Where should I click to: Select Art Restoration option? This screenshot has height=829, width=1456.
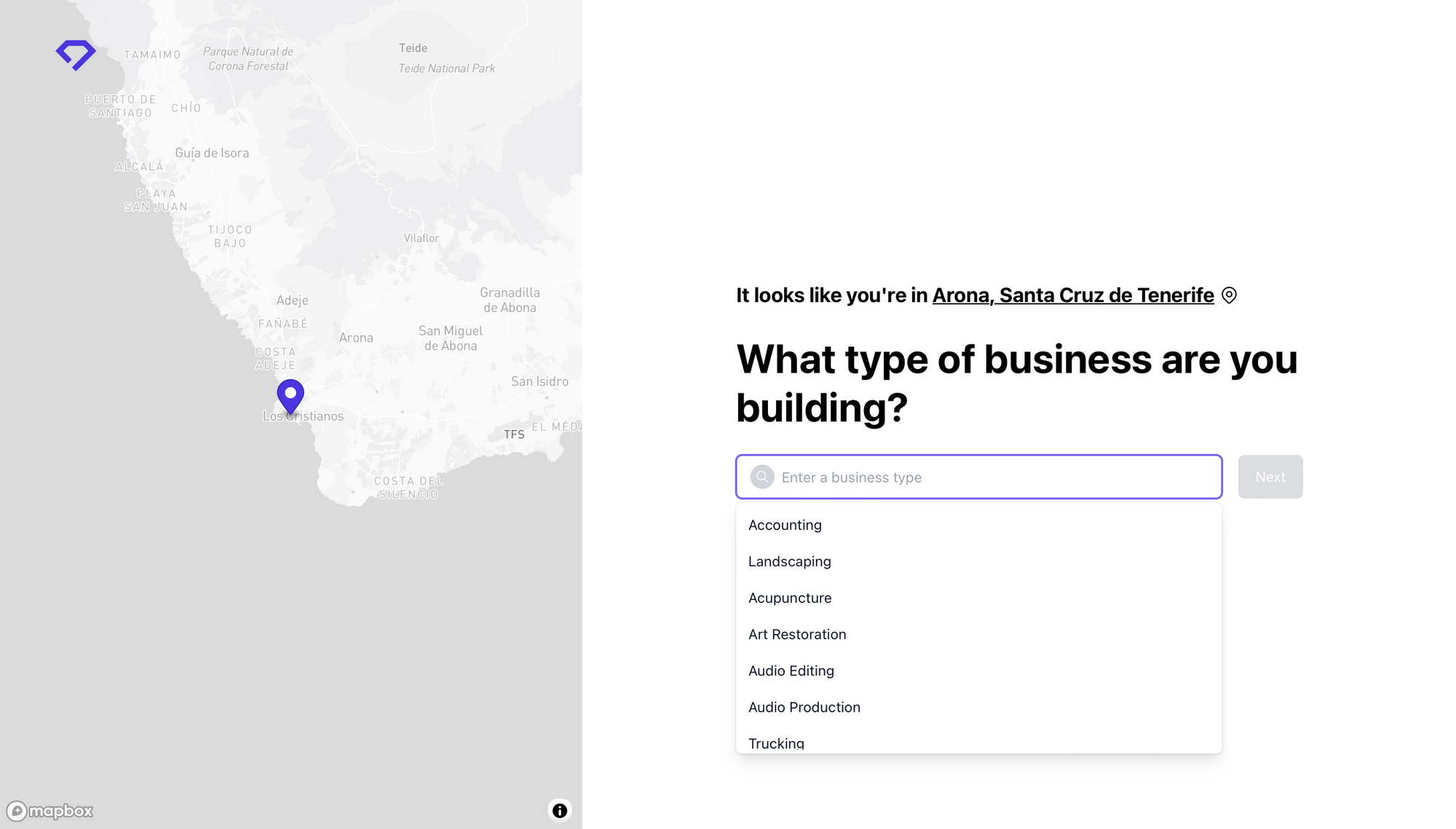coord(796,634)
